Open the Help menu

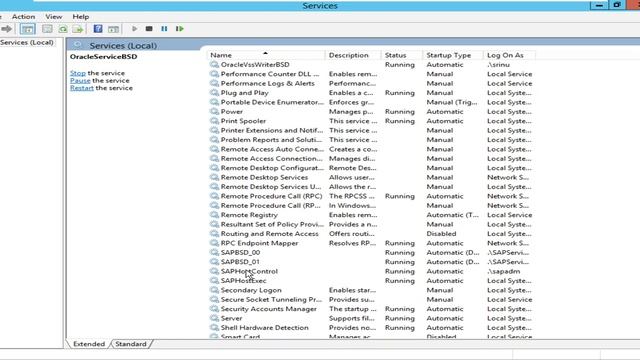coord(80,17)
